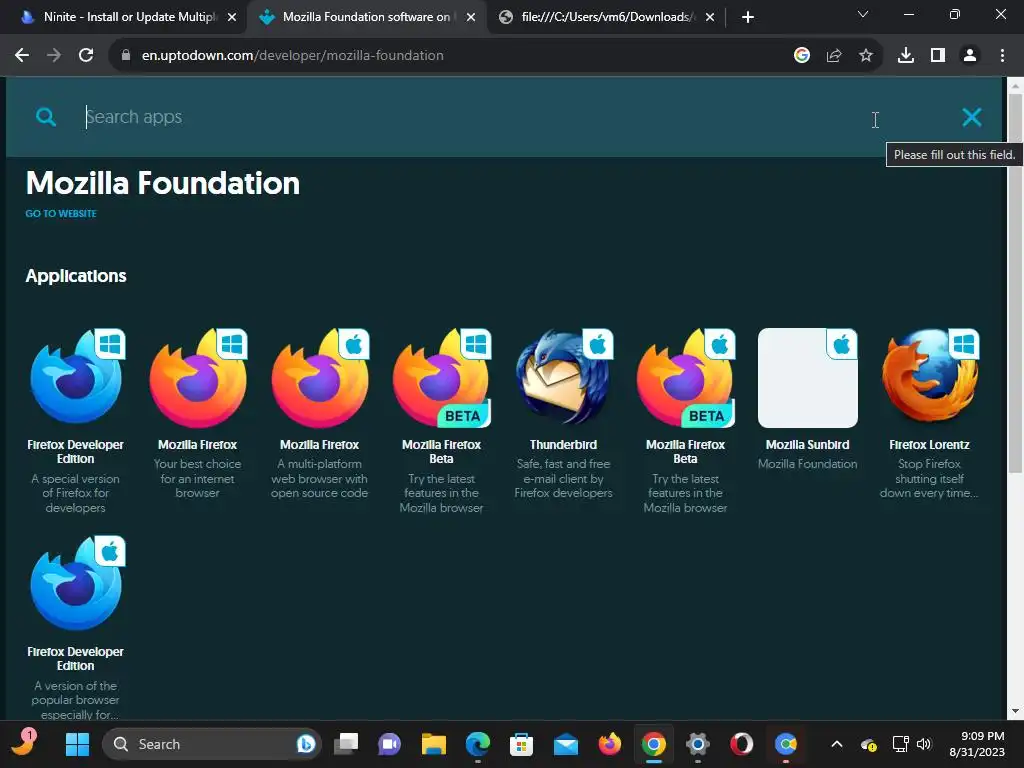
Task: Open Microsoft Store from taskbar
Action: [521, 744]
